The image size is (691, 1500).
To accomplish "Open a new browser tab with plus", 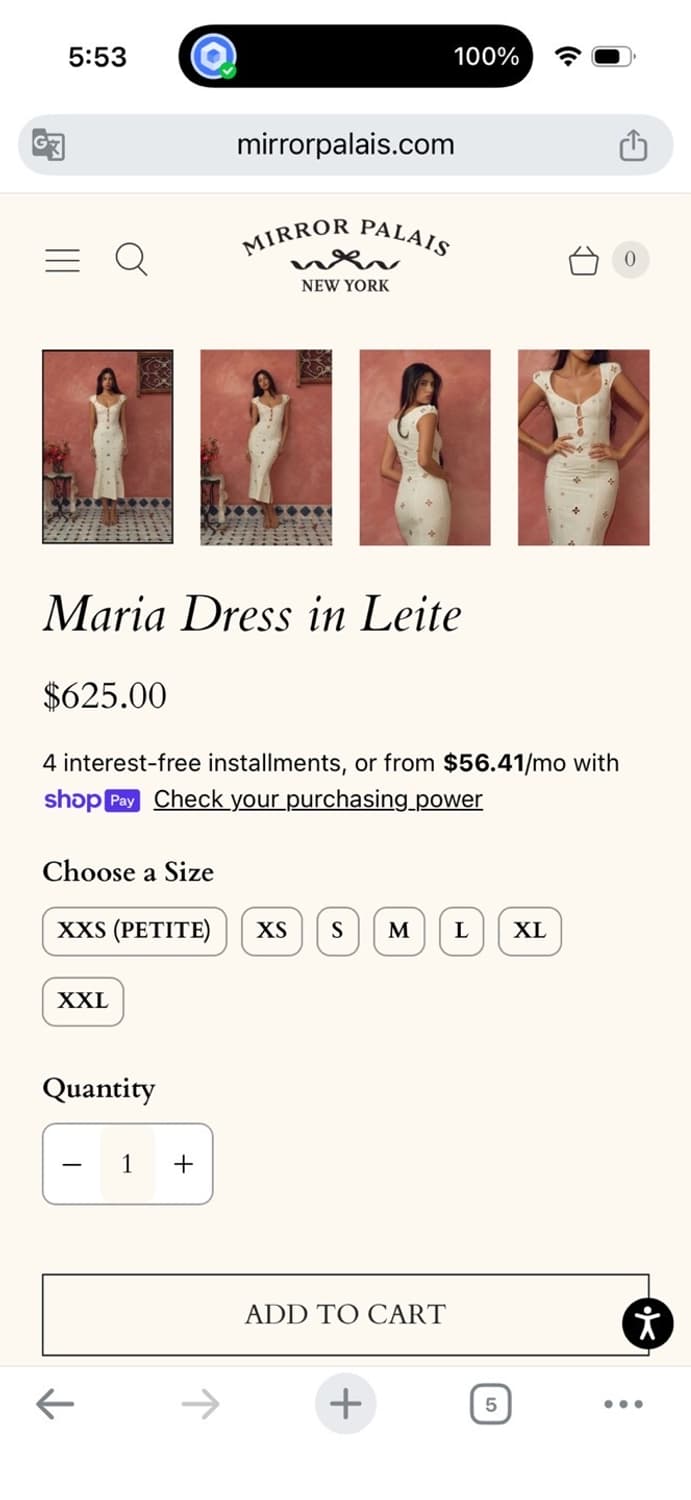I will tap(345, 1404).
